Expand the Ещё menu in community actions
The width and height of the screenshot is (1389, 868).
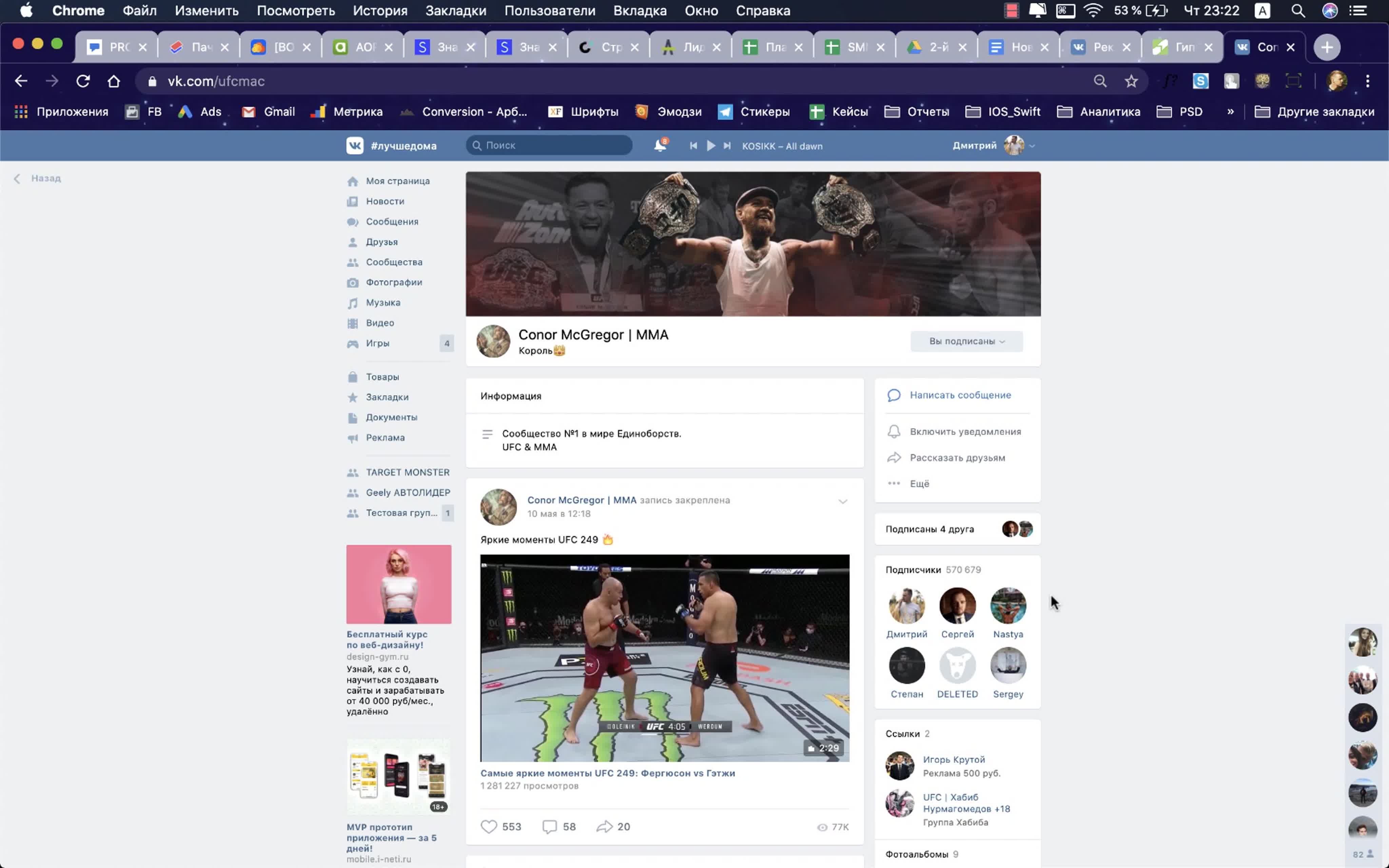click(919, 484)
